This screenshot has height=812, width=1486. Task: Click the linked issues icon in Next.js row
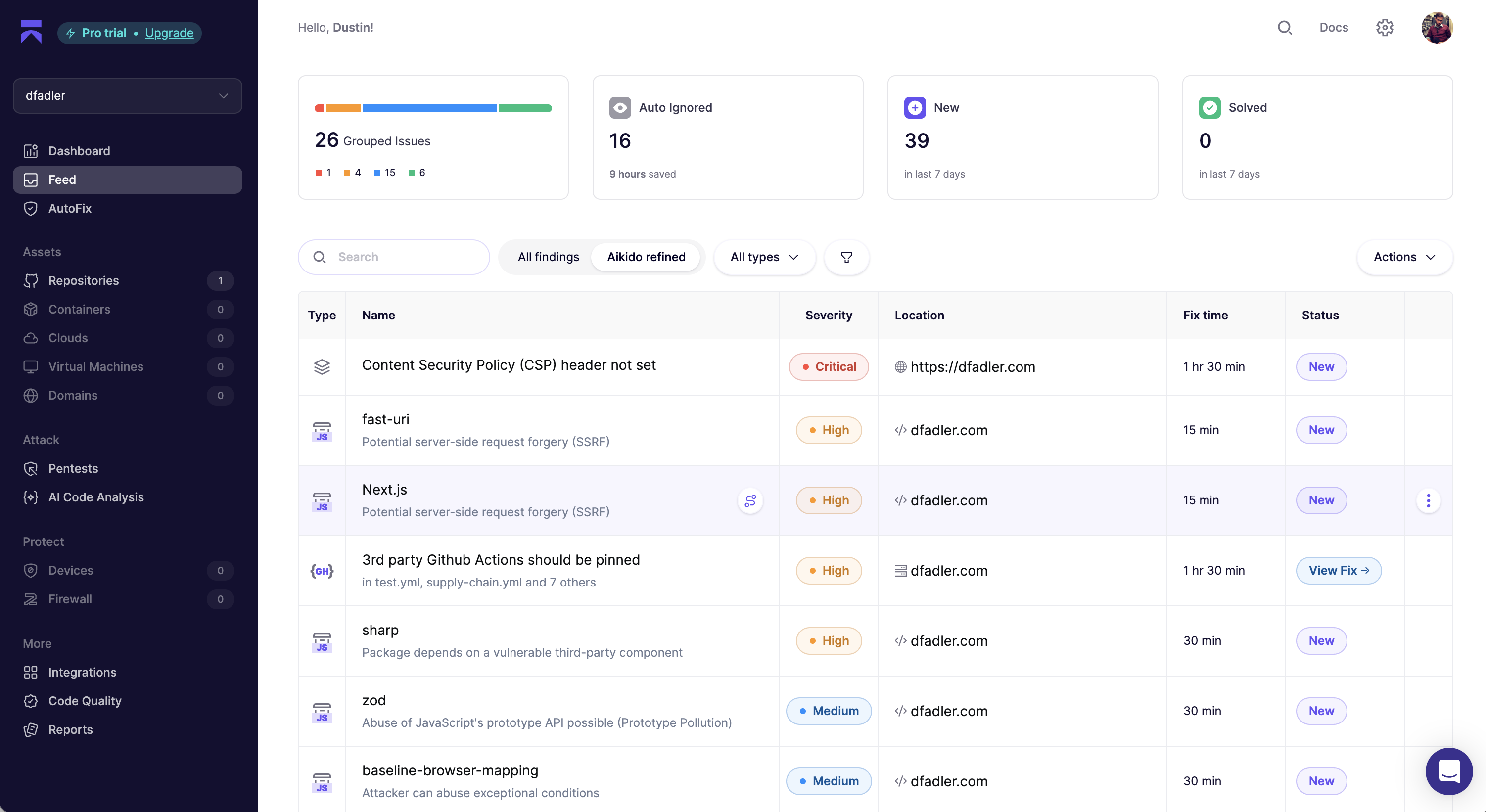click(750, 500)
